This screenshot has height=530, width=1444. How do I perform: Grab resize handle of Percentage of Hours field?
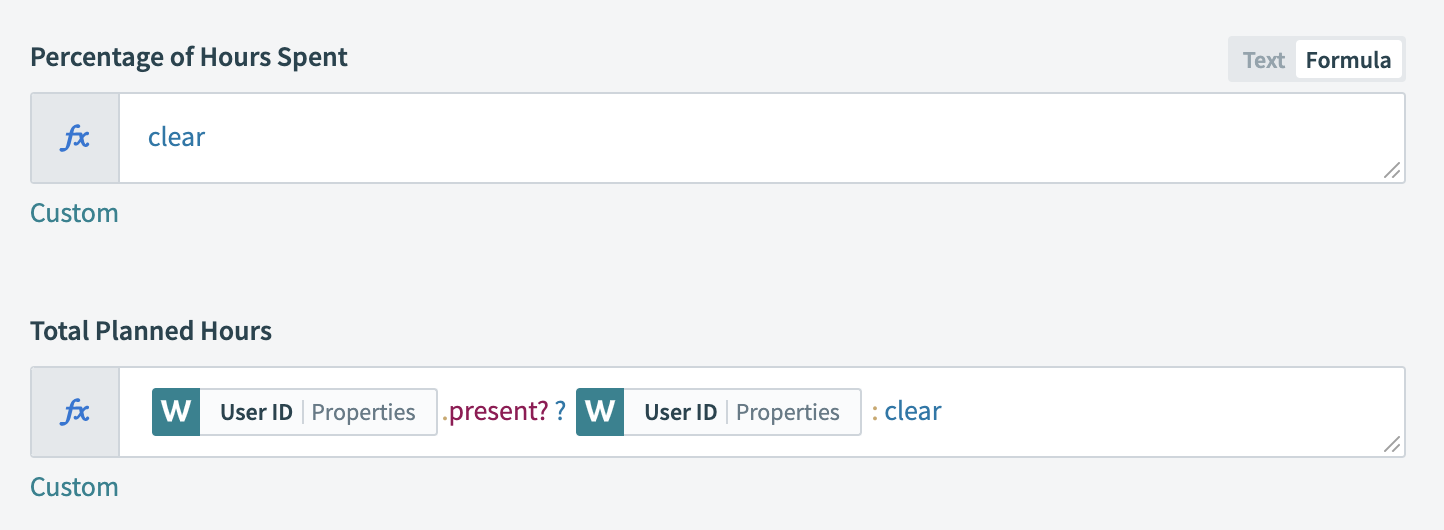(1391, 171)
